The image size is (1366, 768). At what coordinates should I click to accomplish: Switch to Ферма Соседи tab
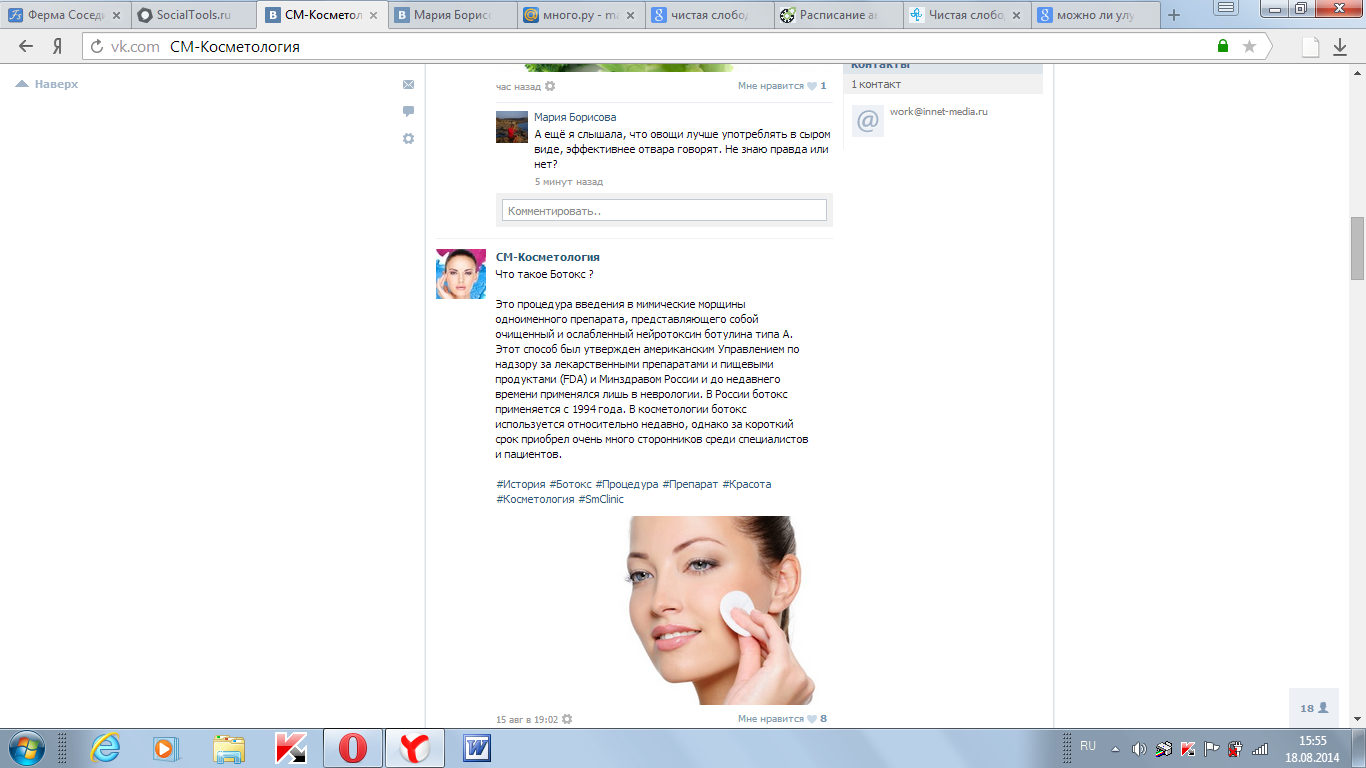(x=66, y=15)
